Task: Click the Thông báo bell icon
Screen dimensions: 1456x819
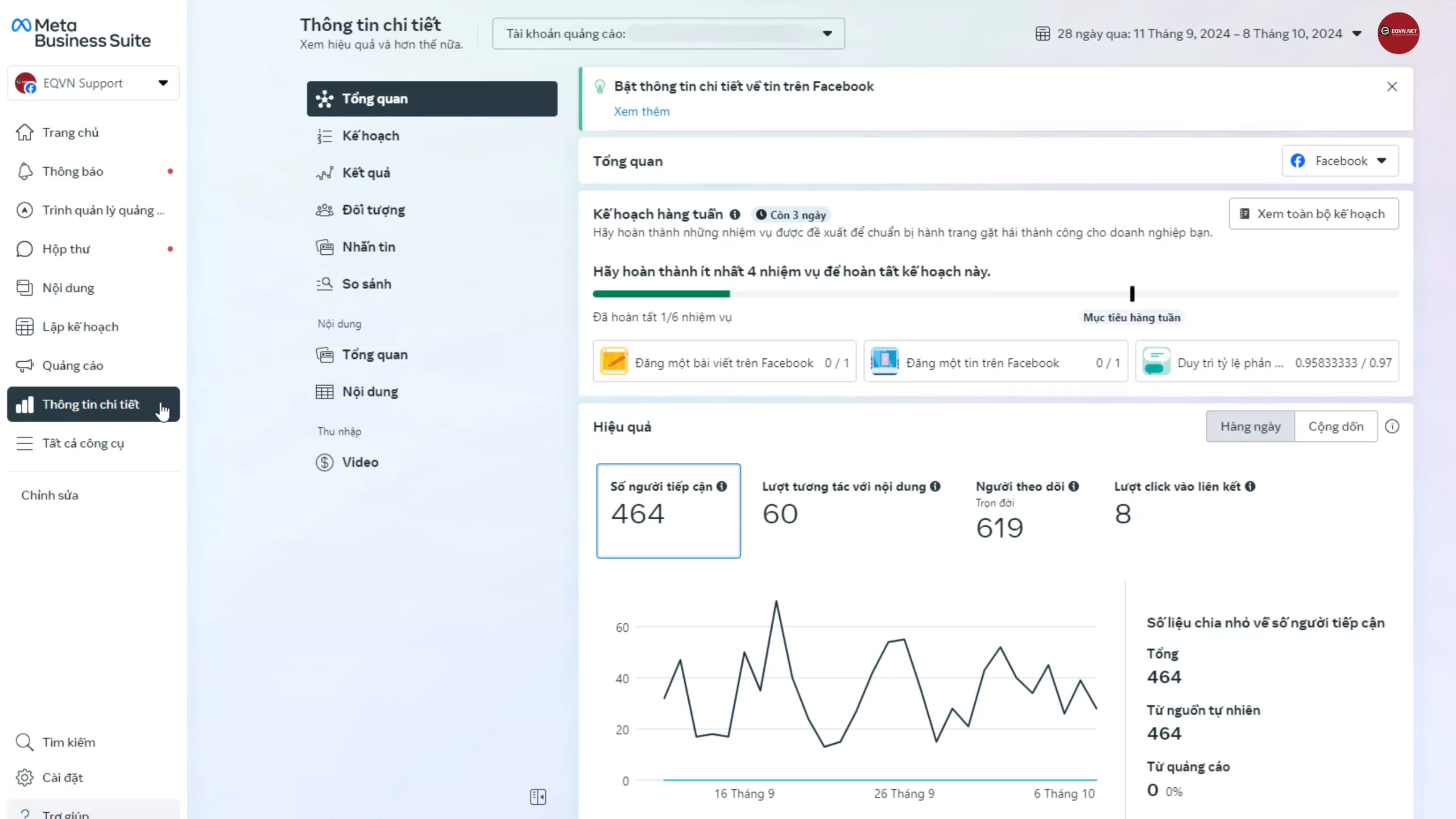Action: tap(24, 171)
